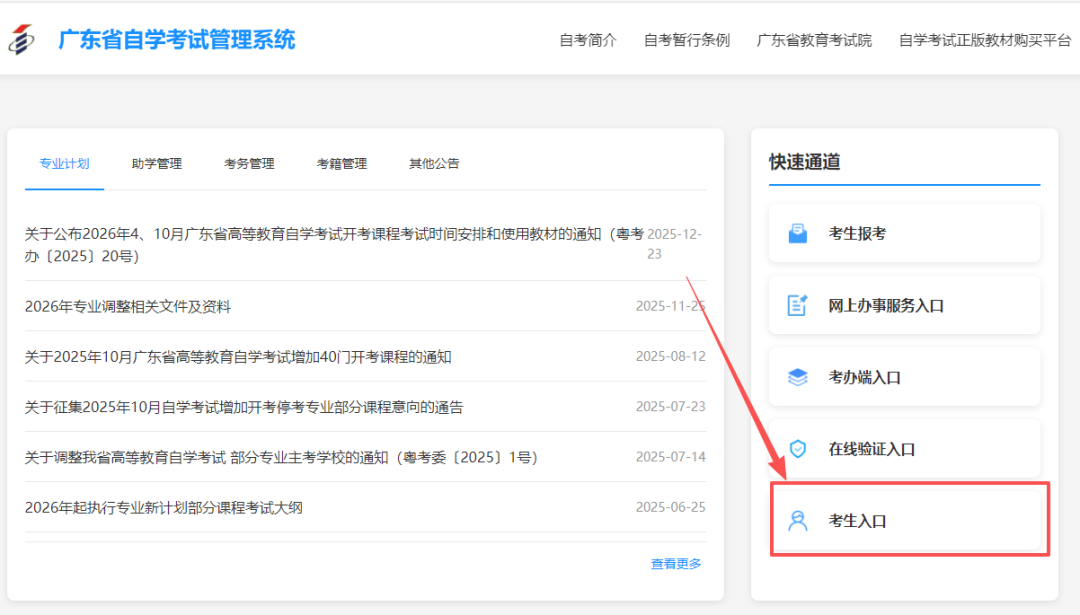Open 自考简介 in top navigation
The height and width of the screenshot is (615, 1080).
click(588, 41)
